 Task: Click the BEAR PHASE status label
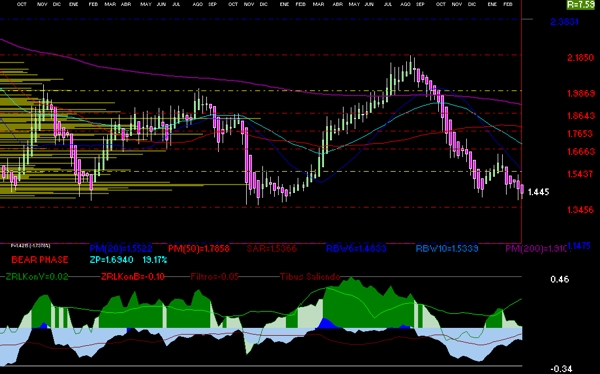[x=40, y=260]
